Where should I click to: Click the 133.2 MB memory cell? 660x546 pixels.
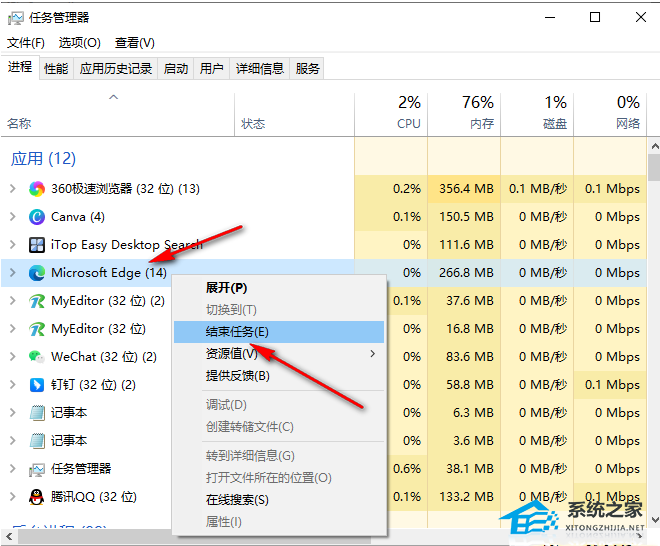(x=466, y=497)
